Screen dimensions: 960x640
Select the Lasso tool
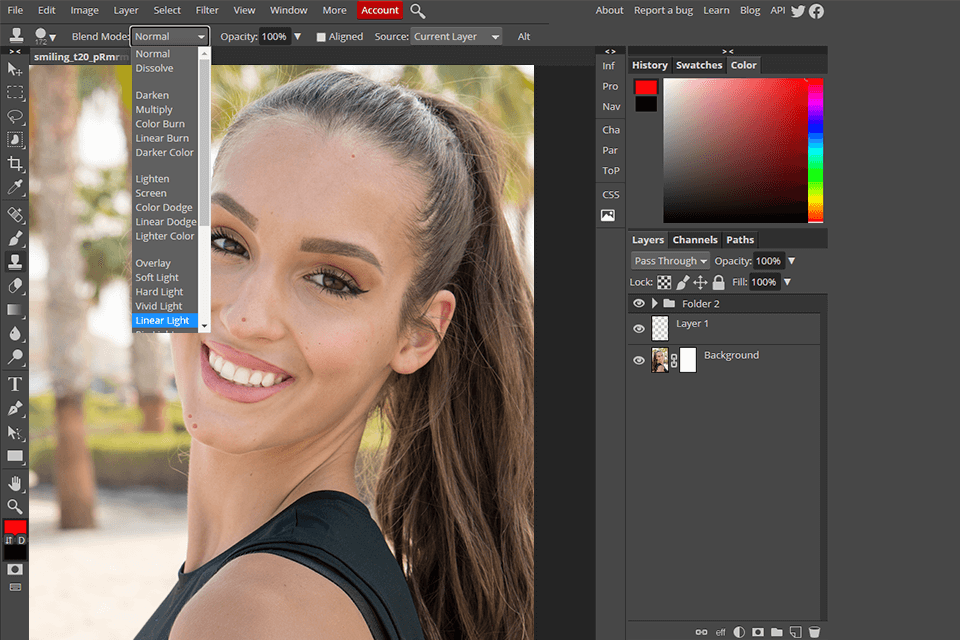pyautogui.click(x=15, y=116)
